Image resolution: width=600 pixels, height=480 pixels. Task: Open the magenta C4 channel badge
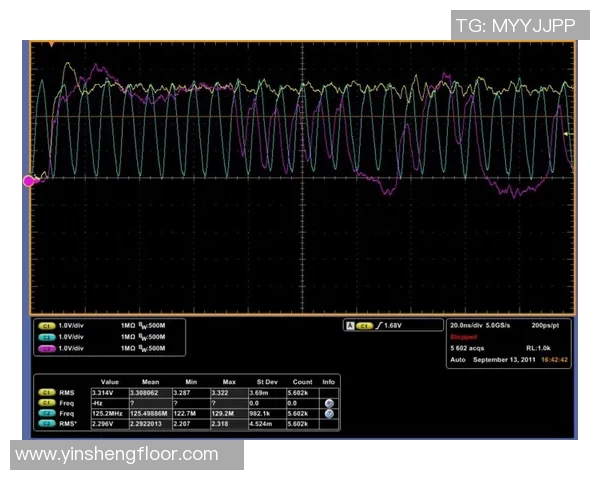tap(46, 348)
